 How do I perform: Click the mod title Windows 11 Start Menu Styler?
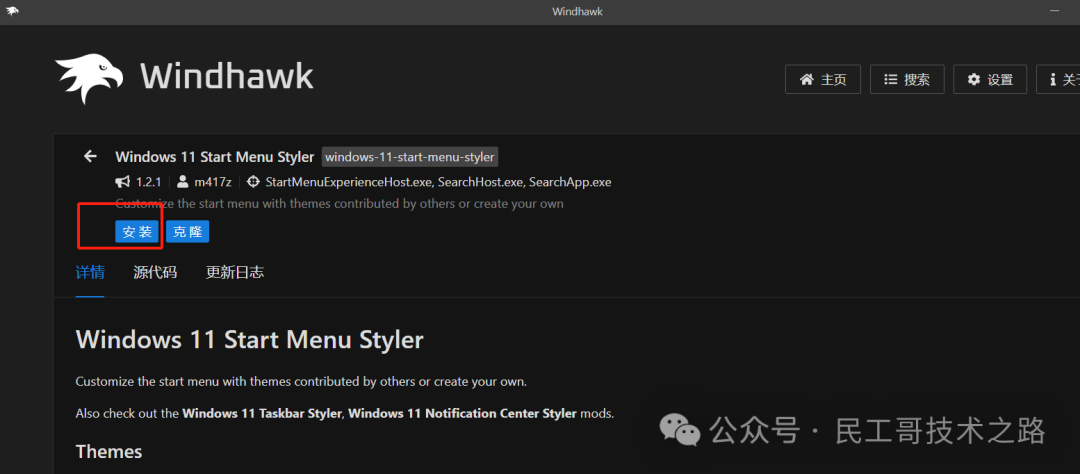[215, 157]
